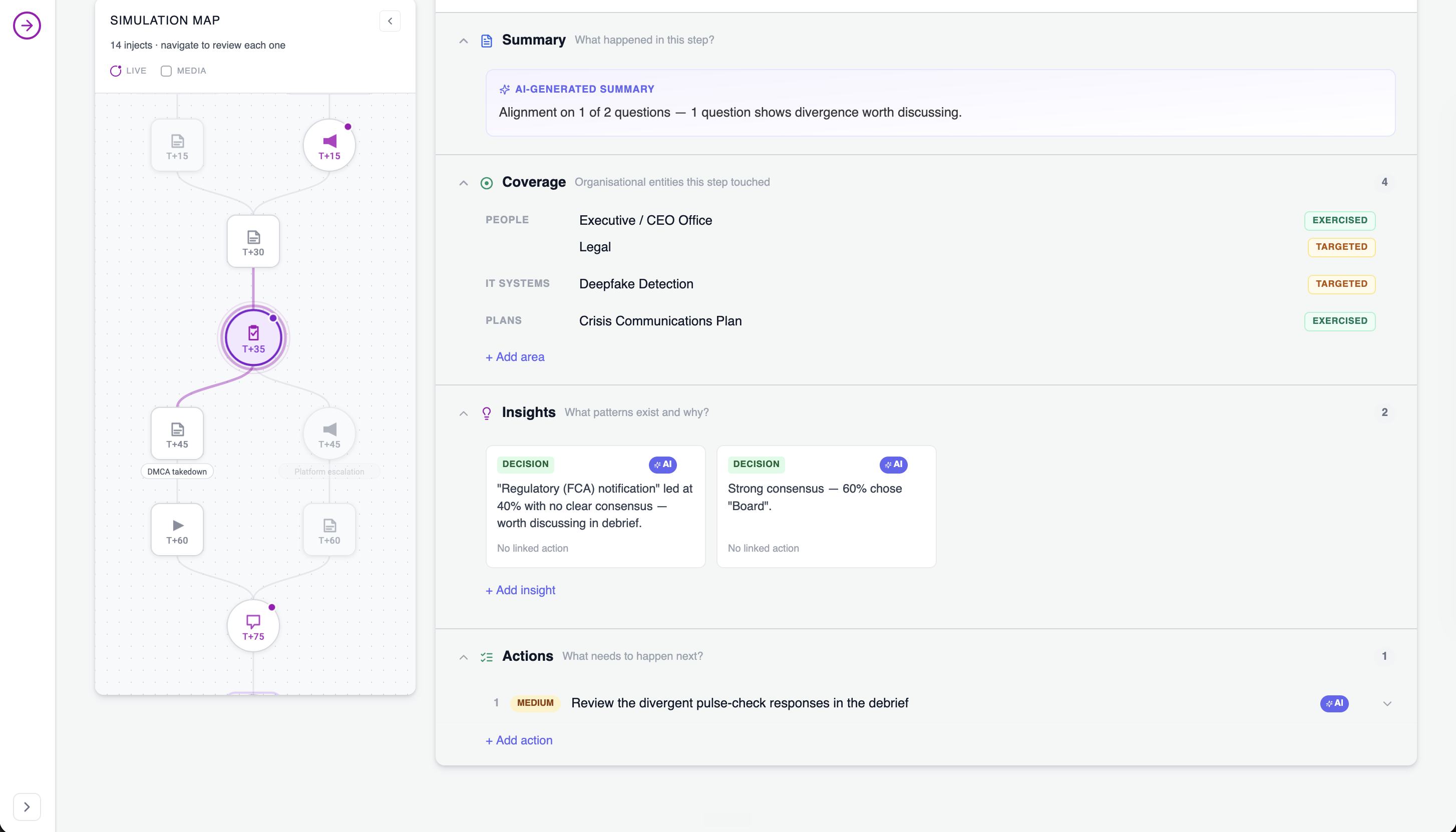This screenshot has height=832, width=1456.
Task: Expand the action row chevron
Action: click(1387, 704)
